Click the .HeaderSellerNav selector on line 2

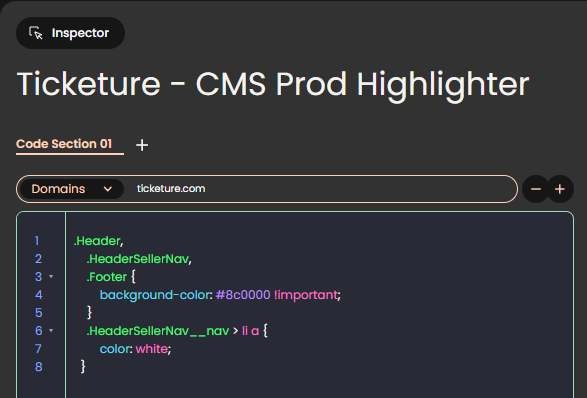[137, 259]
